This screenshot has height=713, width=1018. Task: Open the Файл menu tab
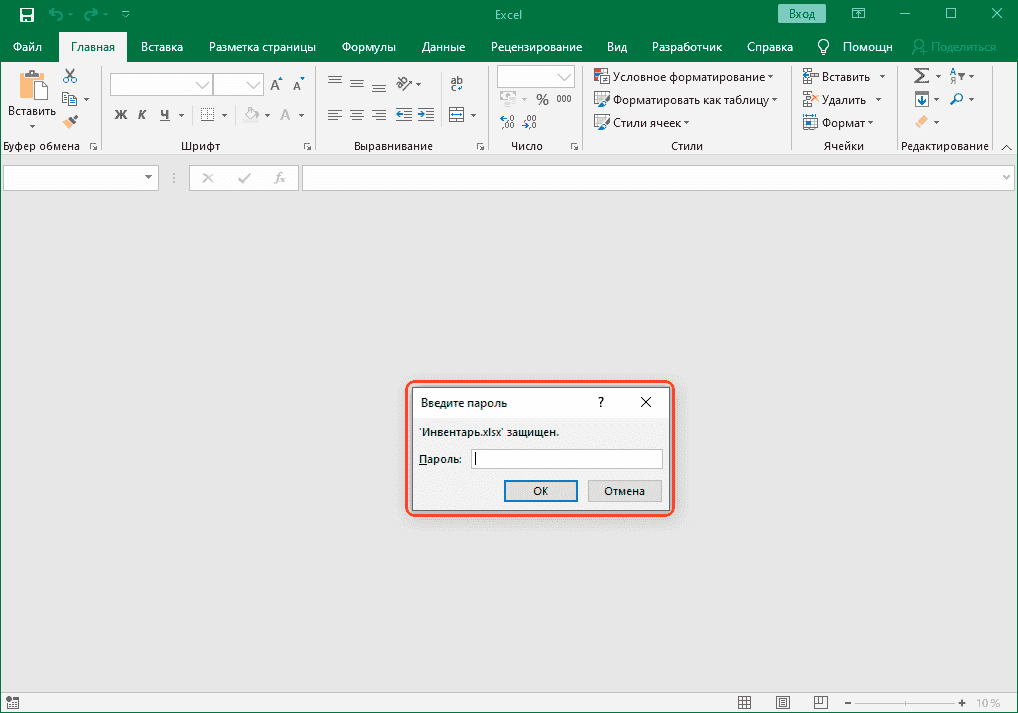(27, 47)
